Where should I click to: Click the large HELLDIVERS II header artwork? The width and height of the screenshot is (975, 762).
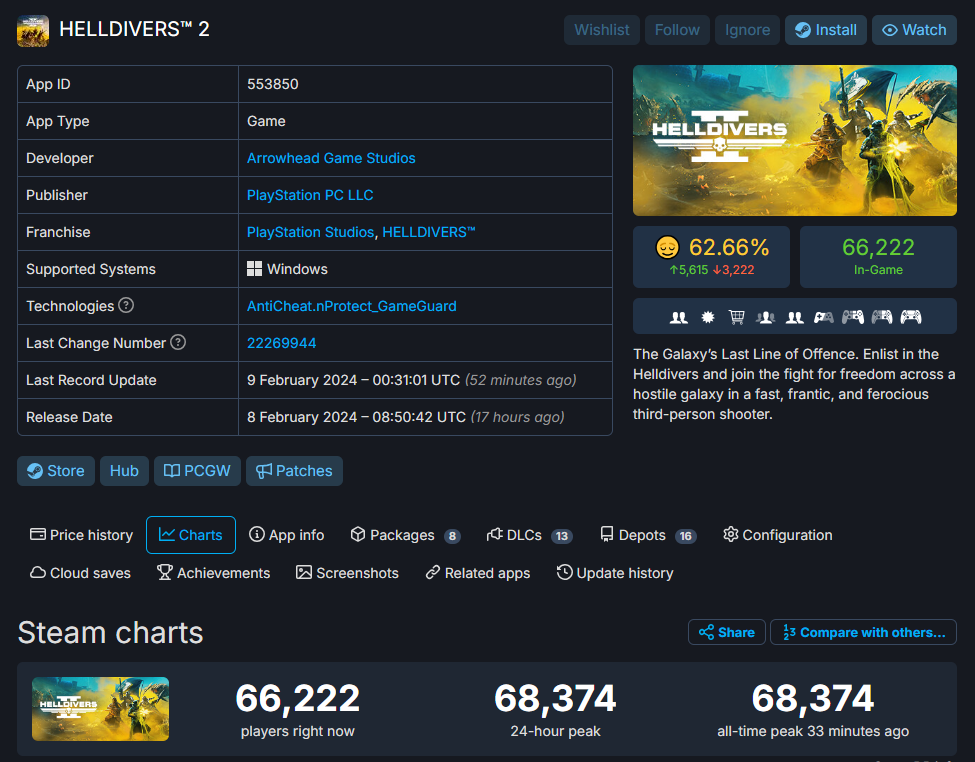[795, 141]
